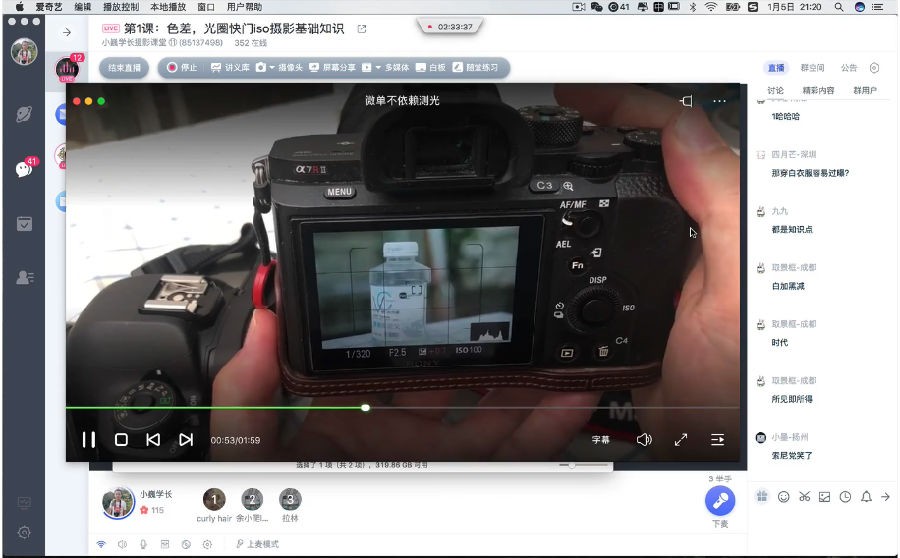Open the share icon beside the course title

362,29
